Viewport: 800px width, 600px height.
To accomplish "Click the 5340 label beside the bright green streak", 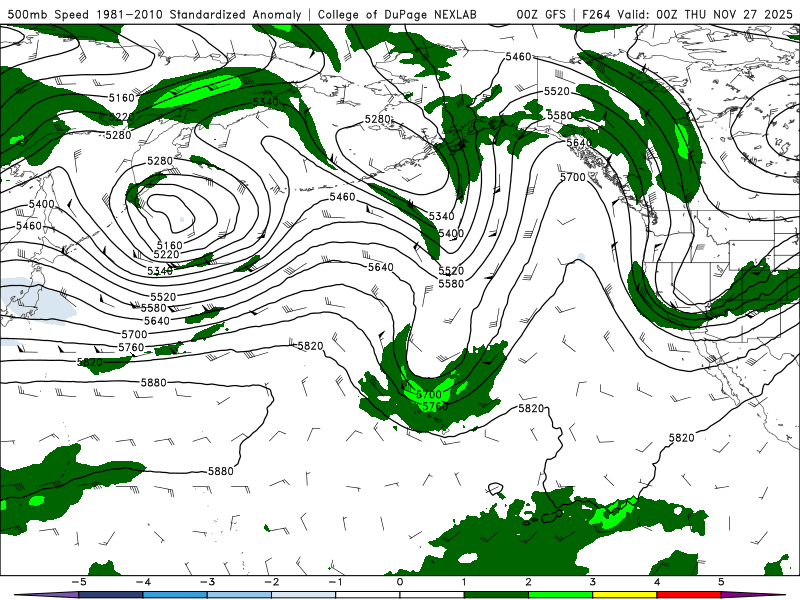I will click(266, 102).
